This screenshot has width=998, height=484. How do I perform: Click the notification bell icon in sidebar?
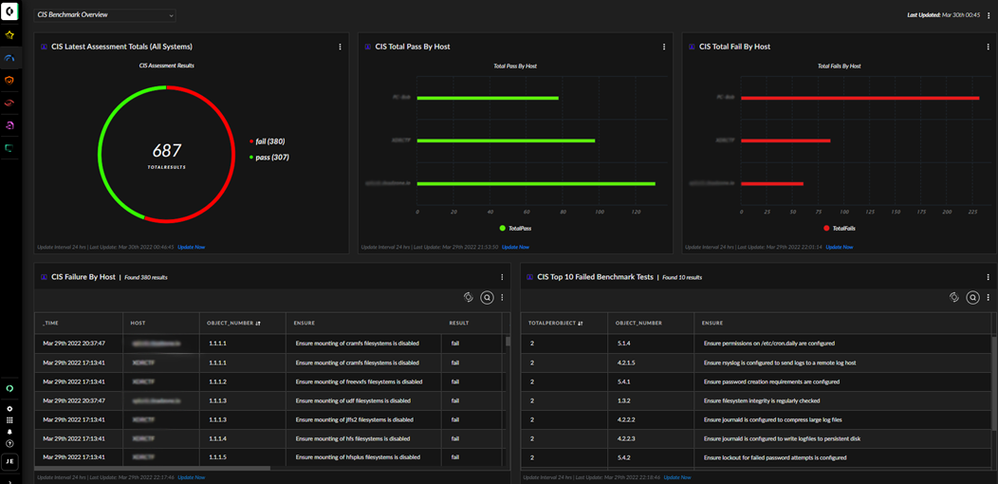(x=10, y=431)
